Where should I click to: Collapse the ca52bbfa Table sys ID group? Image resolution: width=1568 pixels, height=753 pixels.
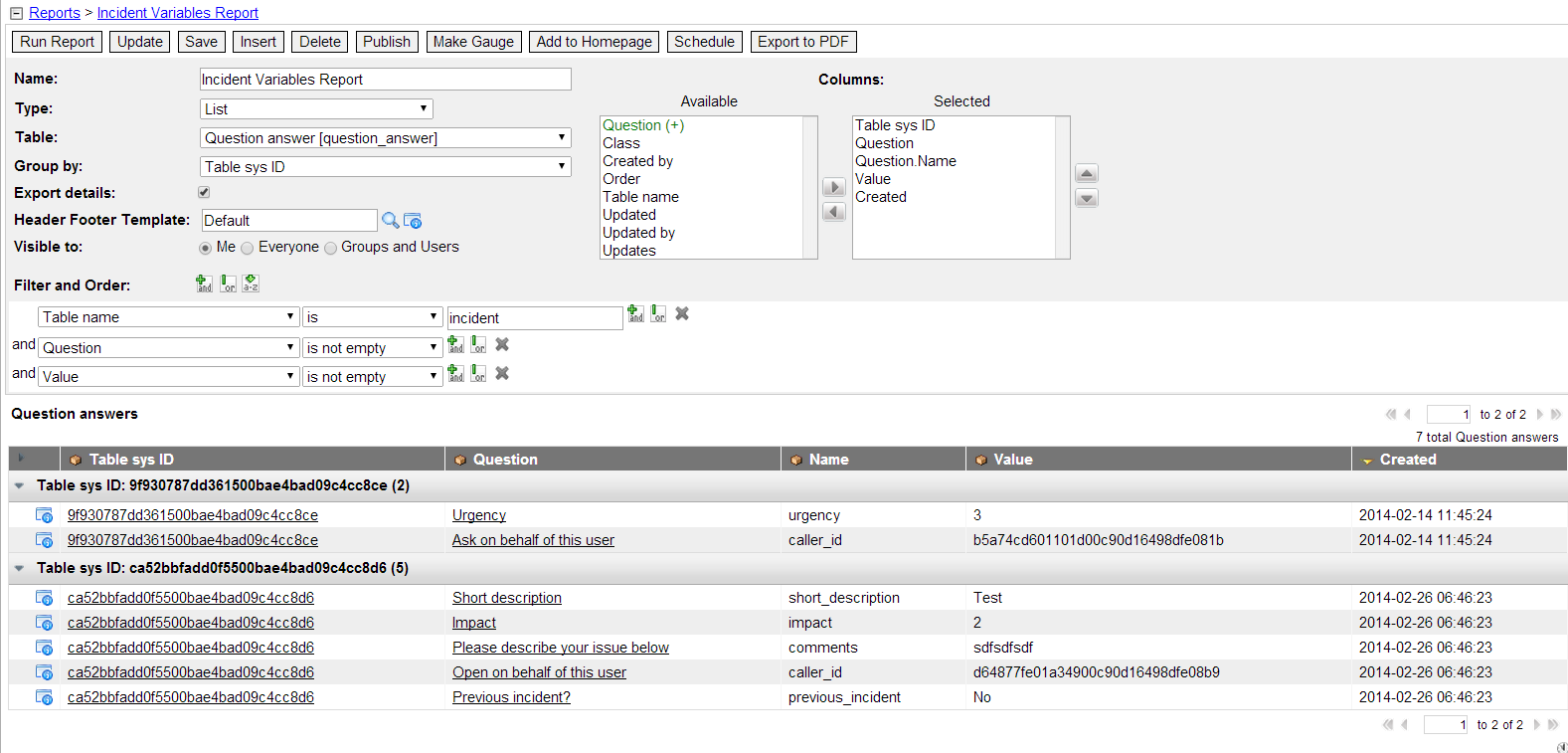[19, 568]
